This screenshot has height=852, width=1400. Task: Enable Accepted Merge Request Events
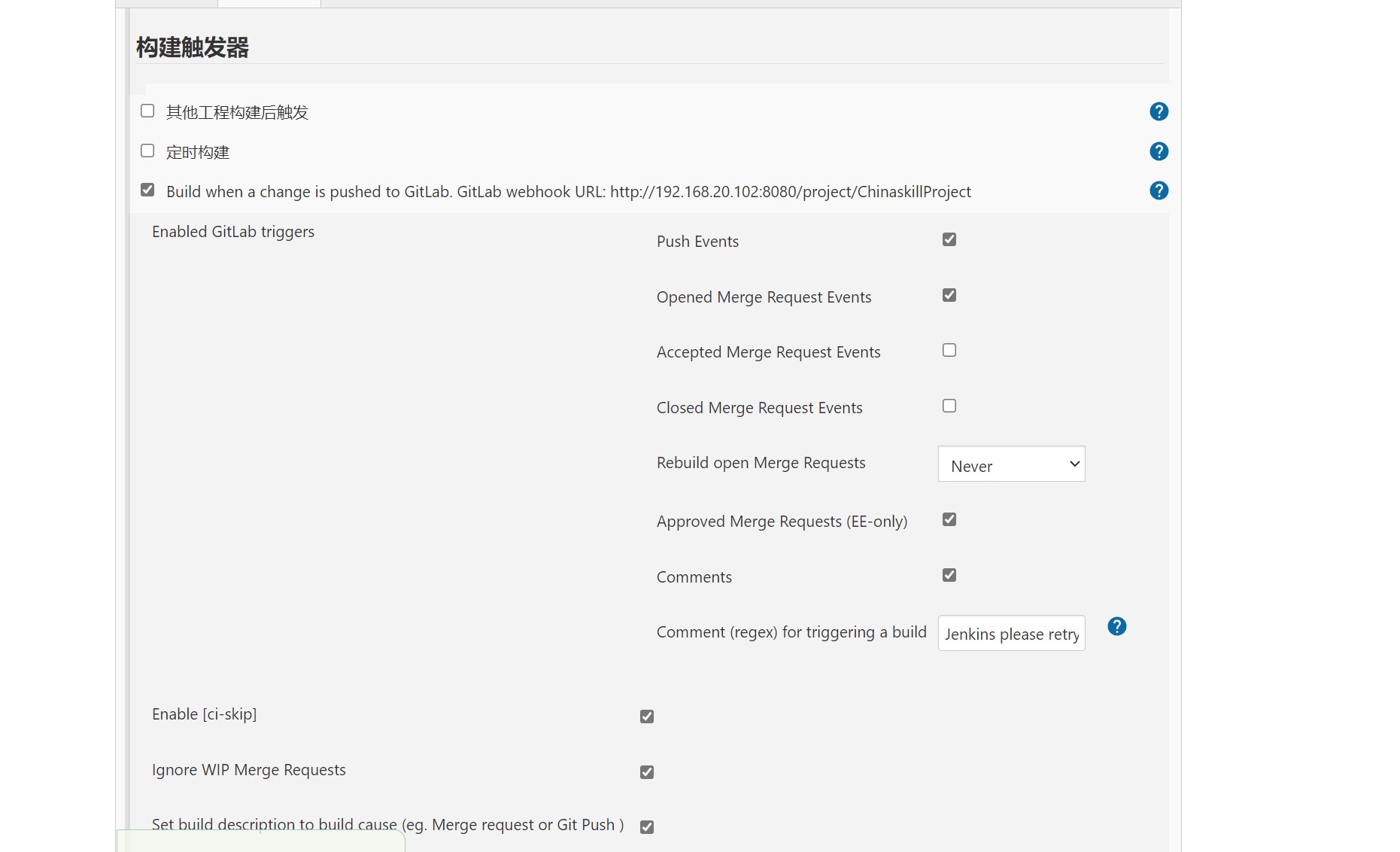pyautogui.click(x=949, y=350)
